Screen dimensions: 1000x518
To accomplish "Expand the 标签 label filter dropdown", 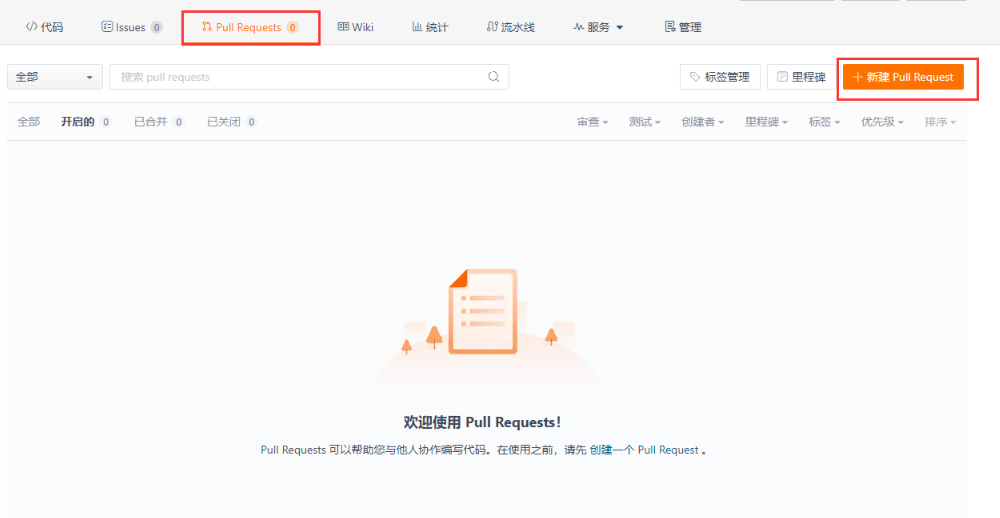I will click(x=825, y=122).
